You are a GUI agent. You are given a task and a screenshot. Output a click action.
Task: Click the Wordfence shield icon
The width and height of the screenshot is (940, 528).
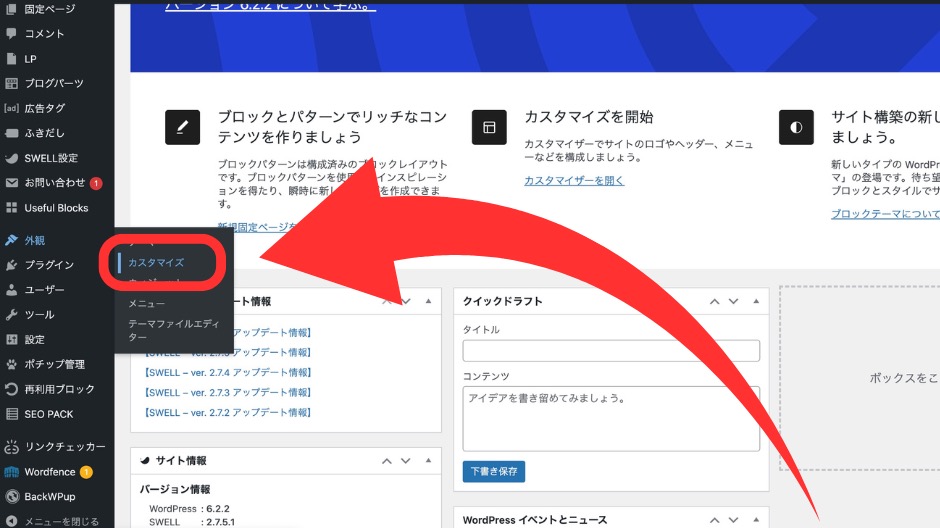[x=11, y=472]
